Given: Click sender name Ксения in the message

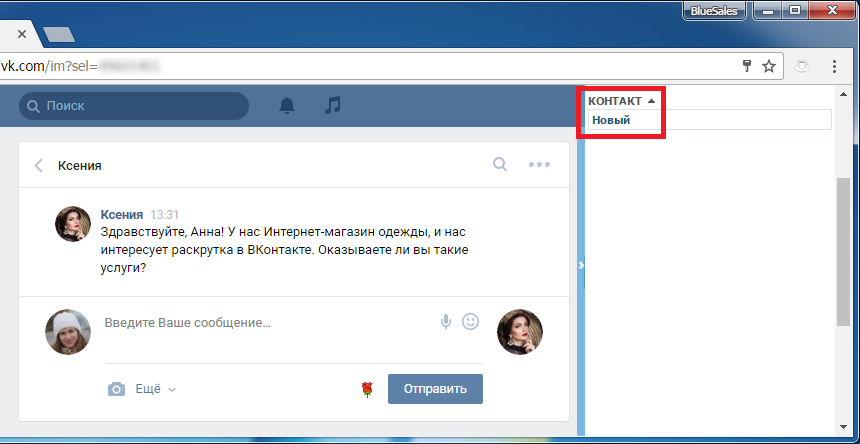Looking at the screenshot, I should [122, 214].
